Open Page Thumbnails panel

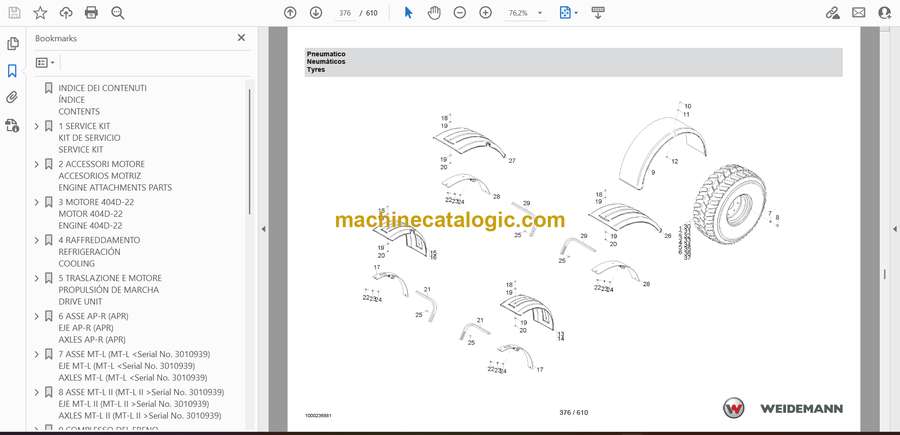point(12,44)
